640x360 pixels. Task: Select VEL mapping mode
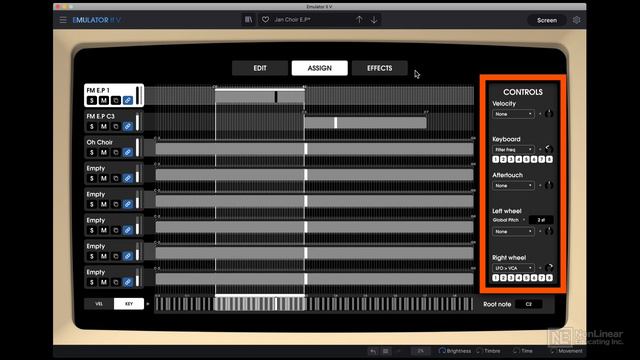coord(99,304)
